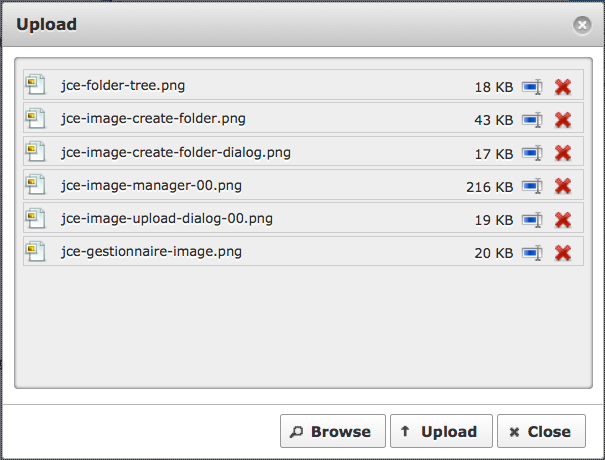The image size is (605, 460).
Task: Click rename icon for jce-gestionnaire-image.png
Action: (x=532, y=253)
